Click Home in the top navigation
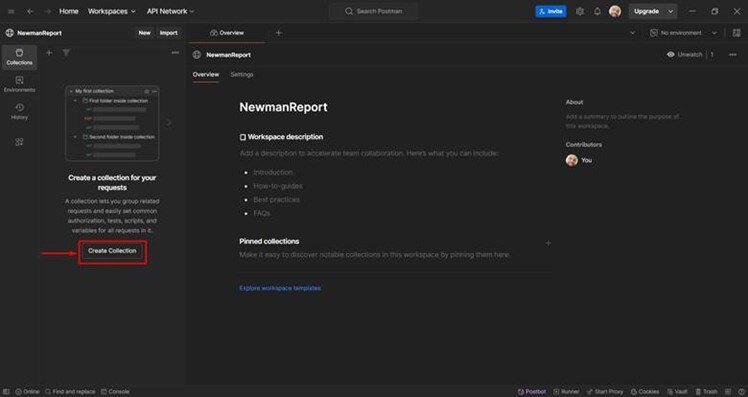The image size is (748, 397). tap(69, 11)
